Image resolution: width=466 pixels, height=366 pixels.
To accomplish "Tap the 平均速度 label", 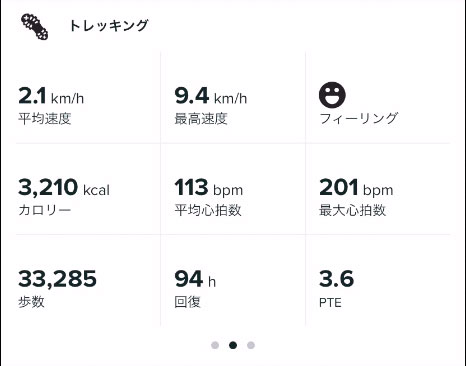I will pyautogui.click(x=45, y=118).
